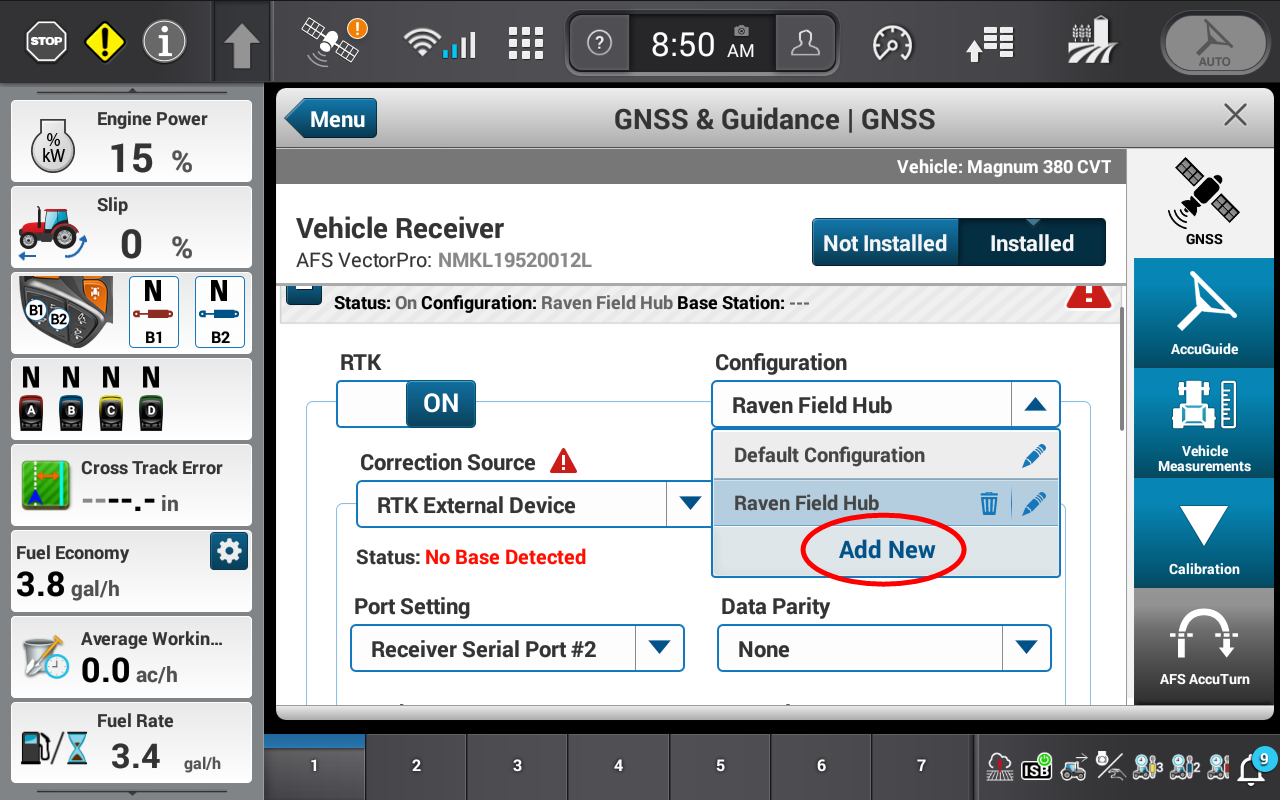Viewport: 1280px width, 800px height.
Task: Select the Raven Field Hub option
Action: (x=886, y=503)
